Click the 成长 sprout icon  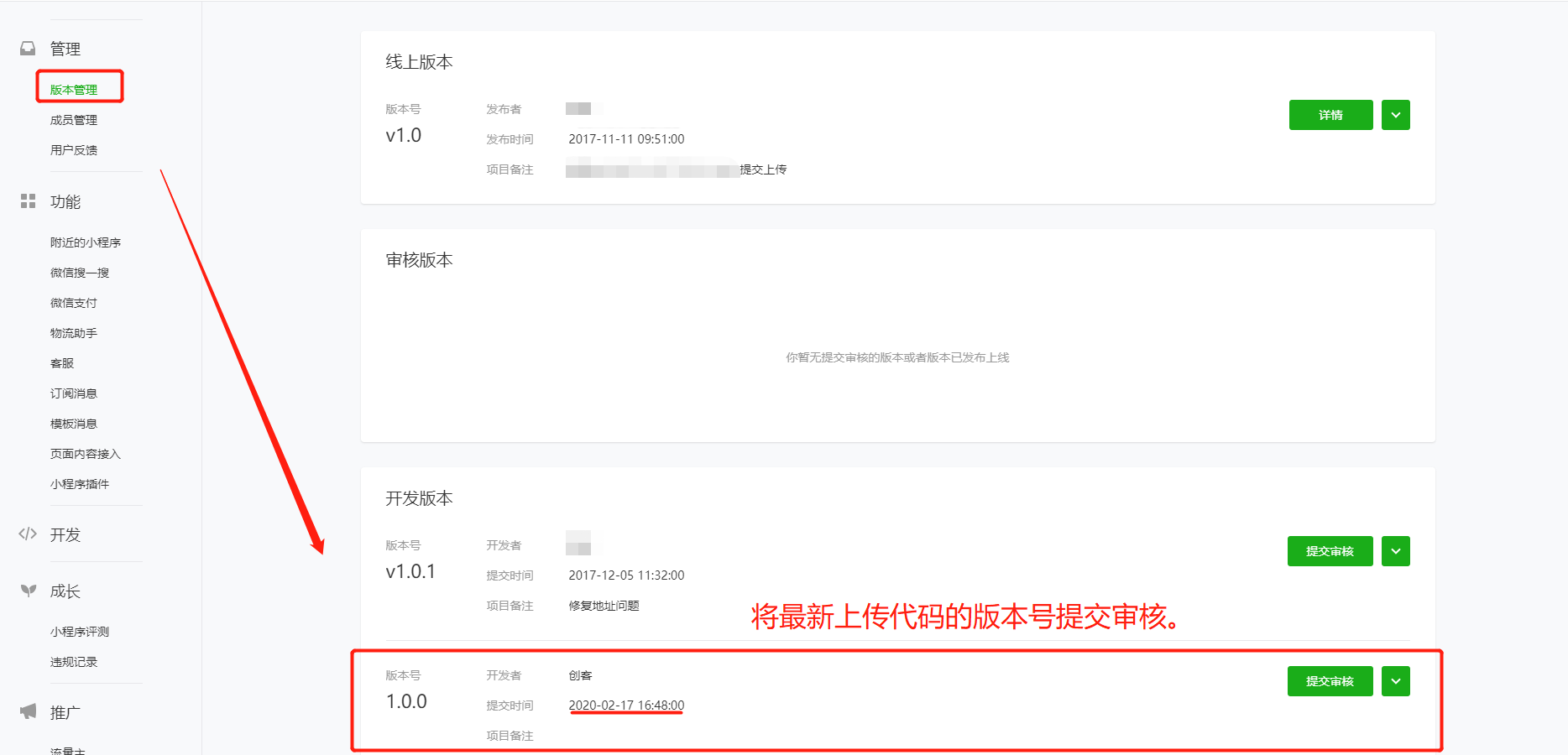pyautogui.click(x=28, y=591)
